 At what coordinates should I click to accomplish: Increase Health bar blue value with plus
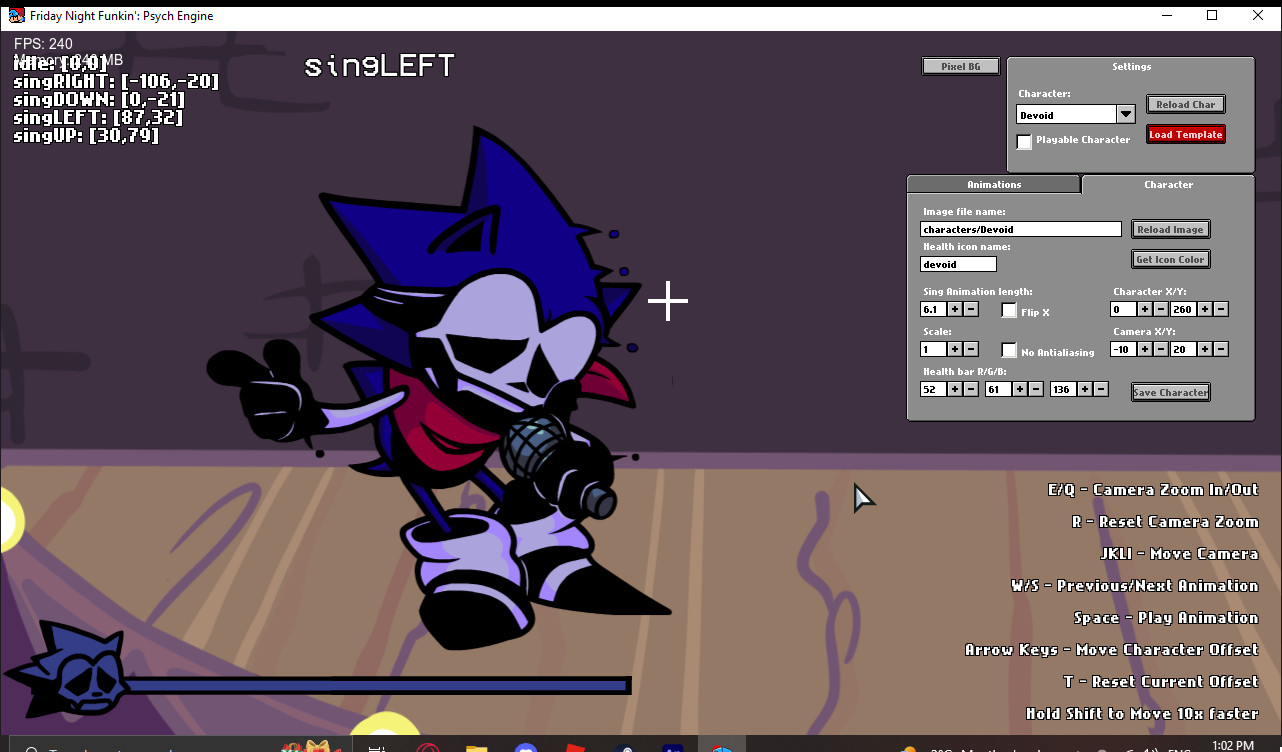pos(1085,389)
